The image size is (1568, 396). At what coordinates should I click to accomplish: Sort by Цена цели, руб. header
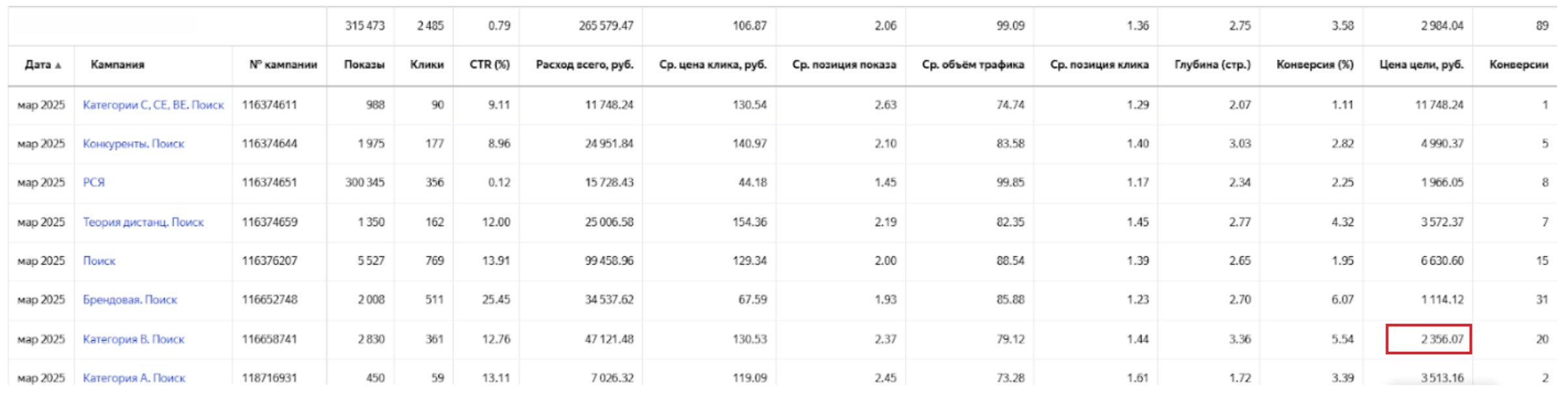[x=1421, y=64]
